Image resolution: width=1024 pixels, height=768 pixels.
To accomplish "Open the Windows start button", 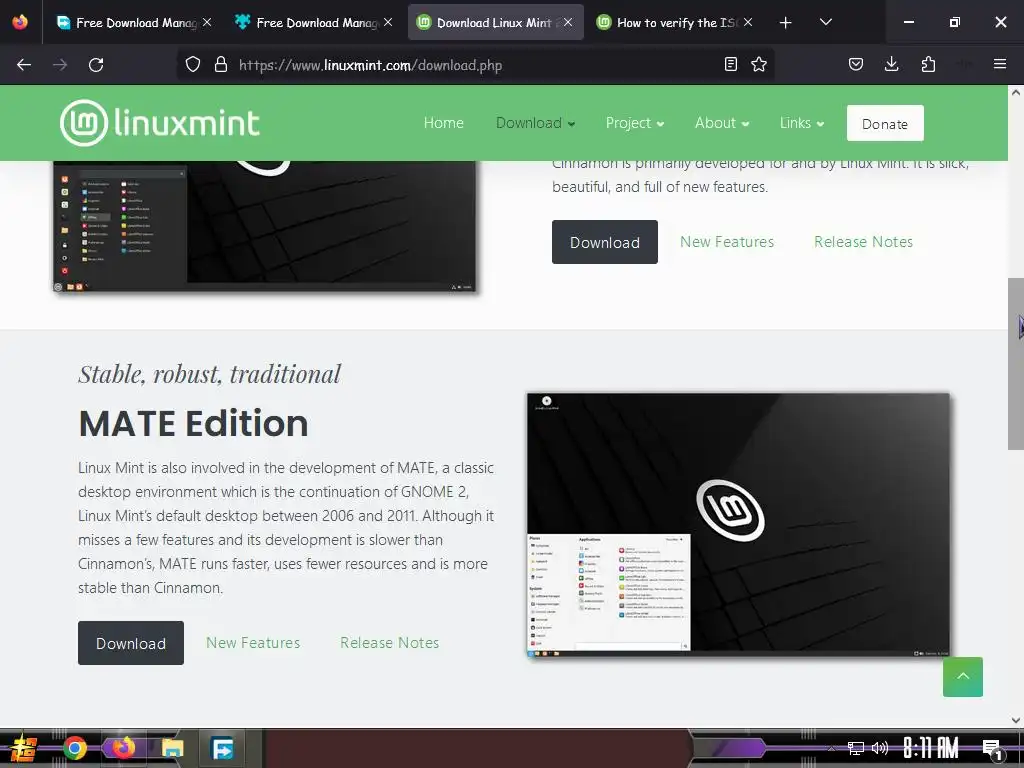I will click(x=24, y=748).
